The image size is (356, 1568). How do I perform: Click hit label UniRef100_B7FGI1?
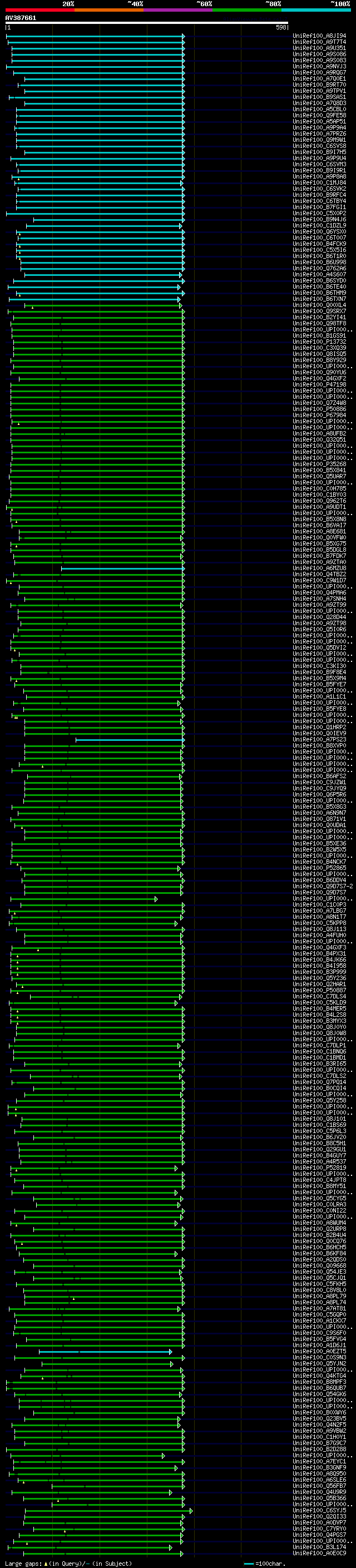tap(319, 207)
